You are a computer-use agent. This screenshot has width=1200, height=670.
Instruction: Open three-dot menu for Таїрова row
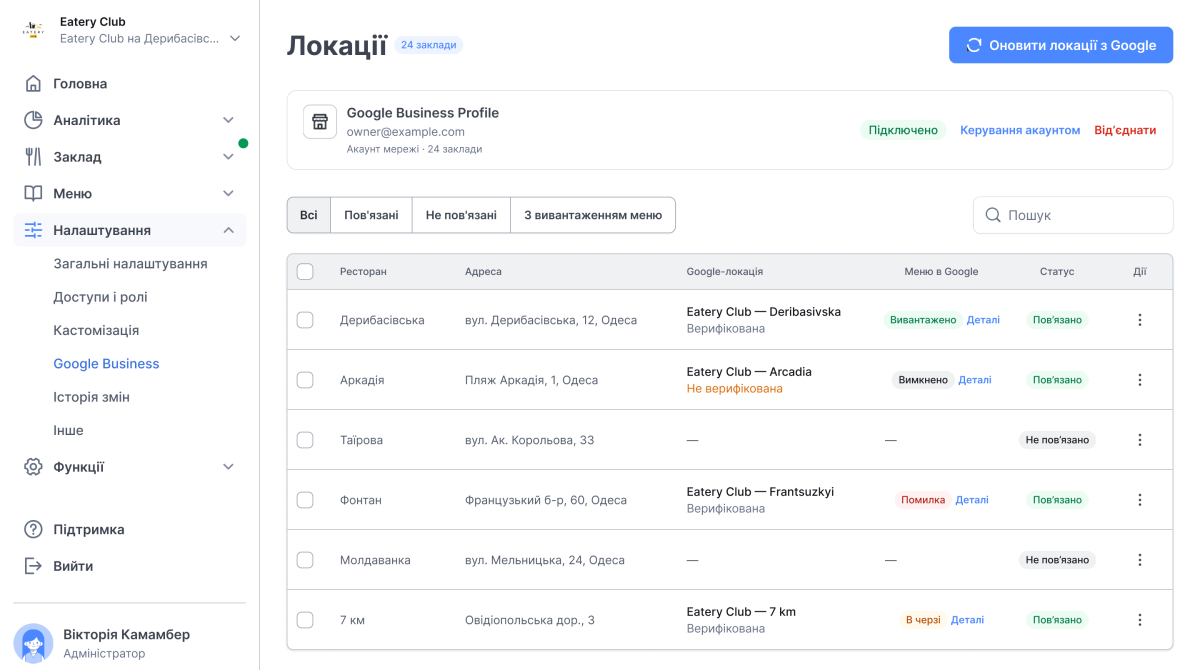tap(1140, 440)
